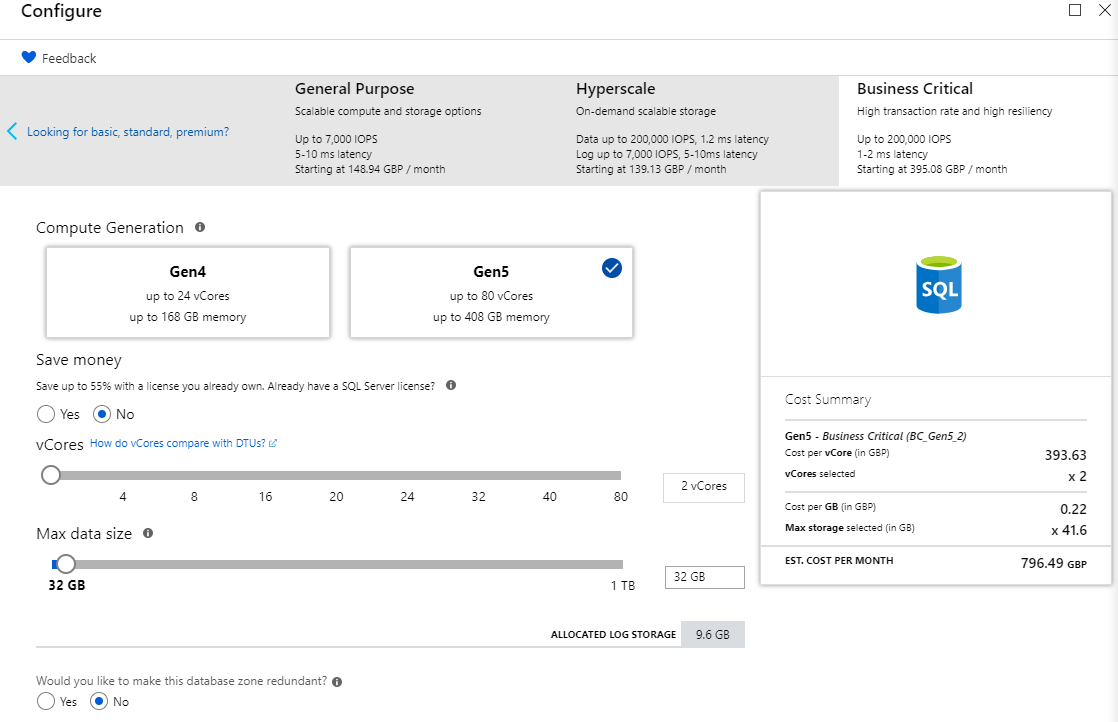Click the 2 vCores value box
The width and height of the screenshot is (1118, 722).
(704, 488)
